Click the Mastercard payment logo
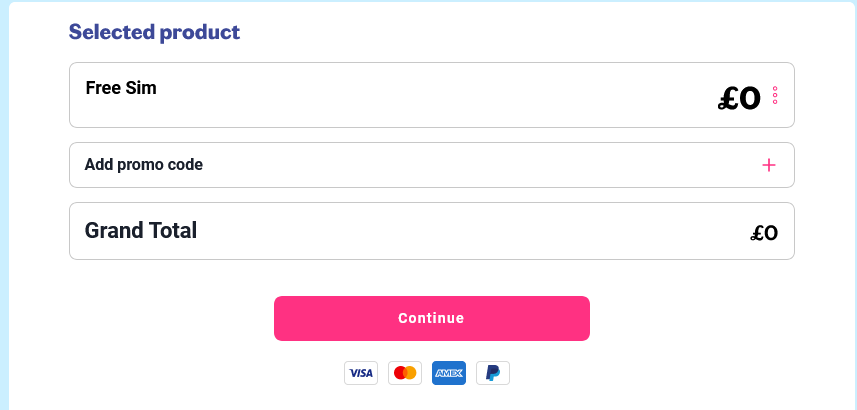The height and width of the screenshot is (410, 857). tap(405, 373)
